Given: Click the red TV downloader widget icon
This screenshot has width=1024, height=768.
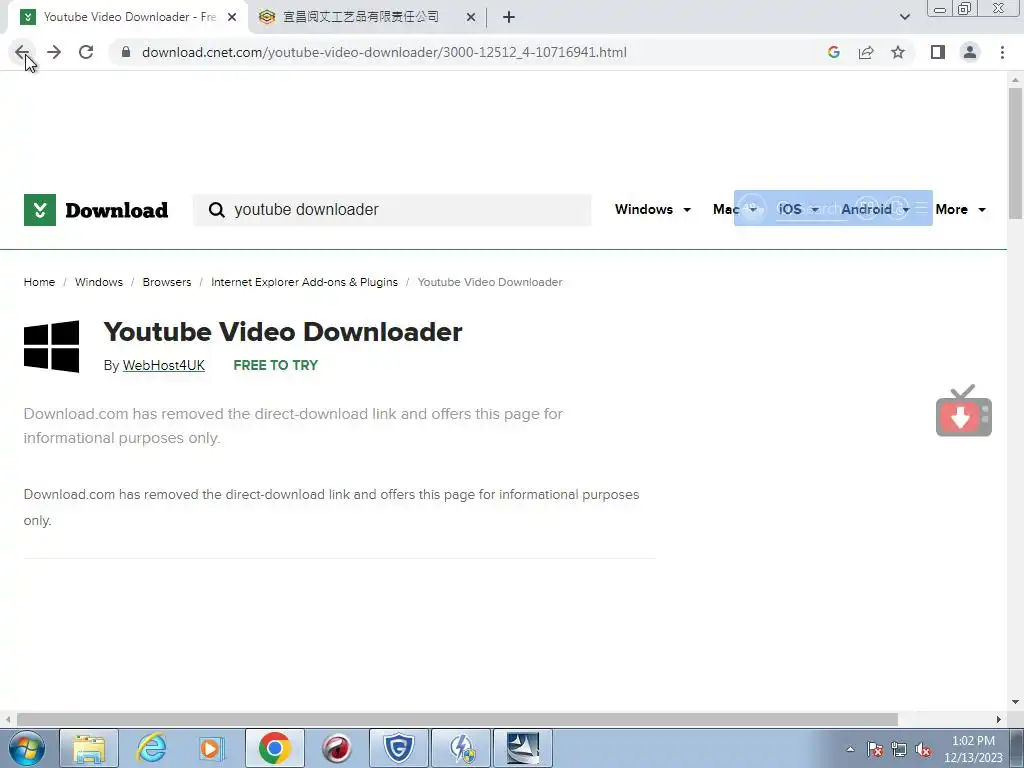Looking at the screenshot, I should 964,411.
